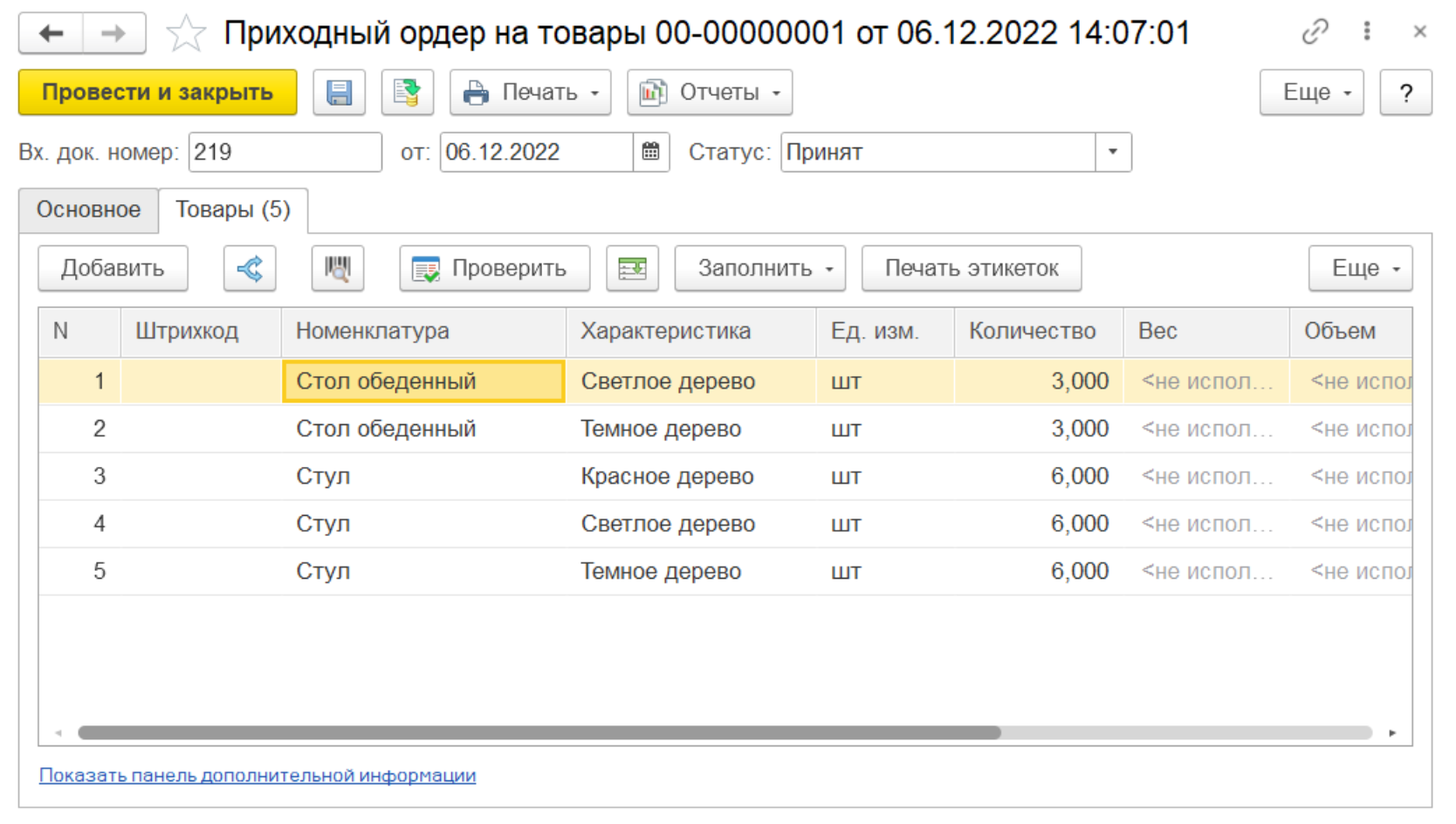This screenshot has width=1456, height=824.
Task: Switch to the Основное tab
Action: [x=88, y=209]
